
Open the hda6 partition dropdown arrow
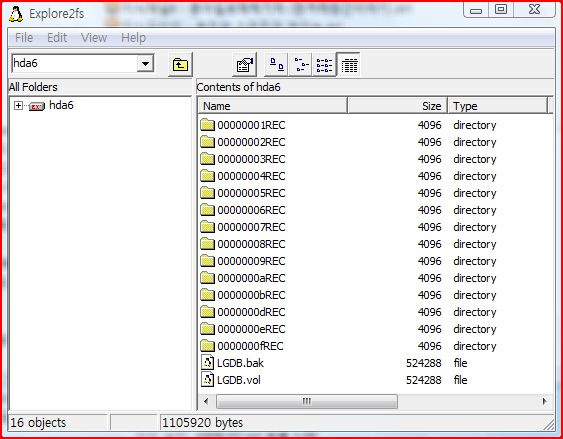145,64
